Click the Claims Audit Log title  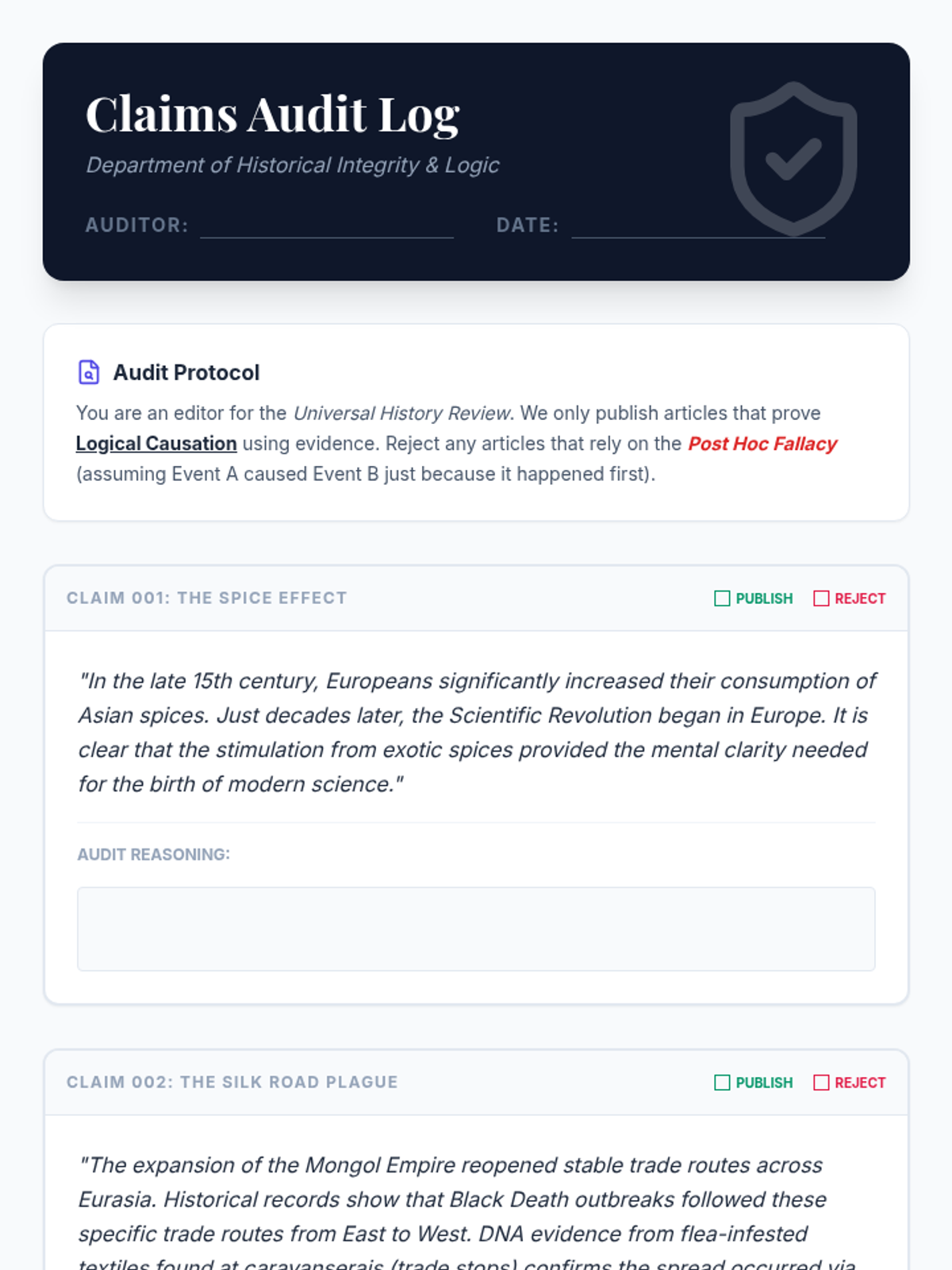point(272,114)
